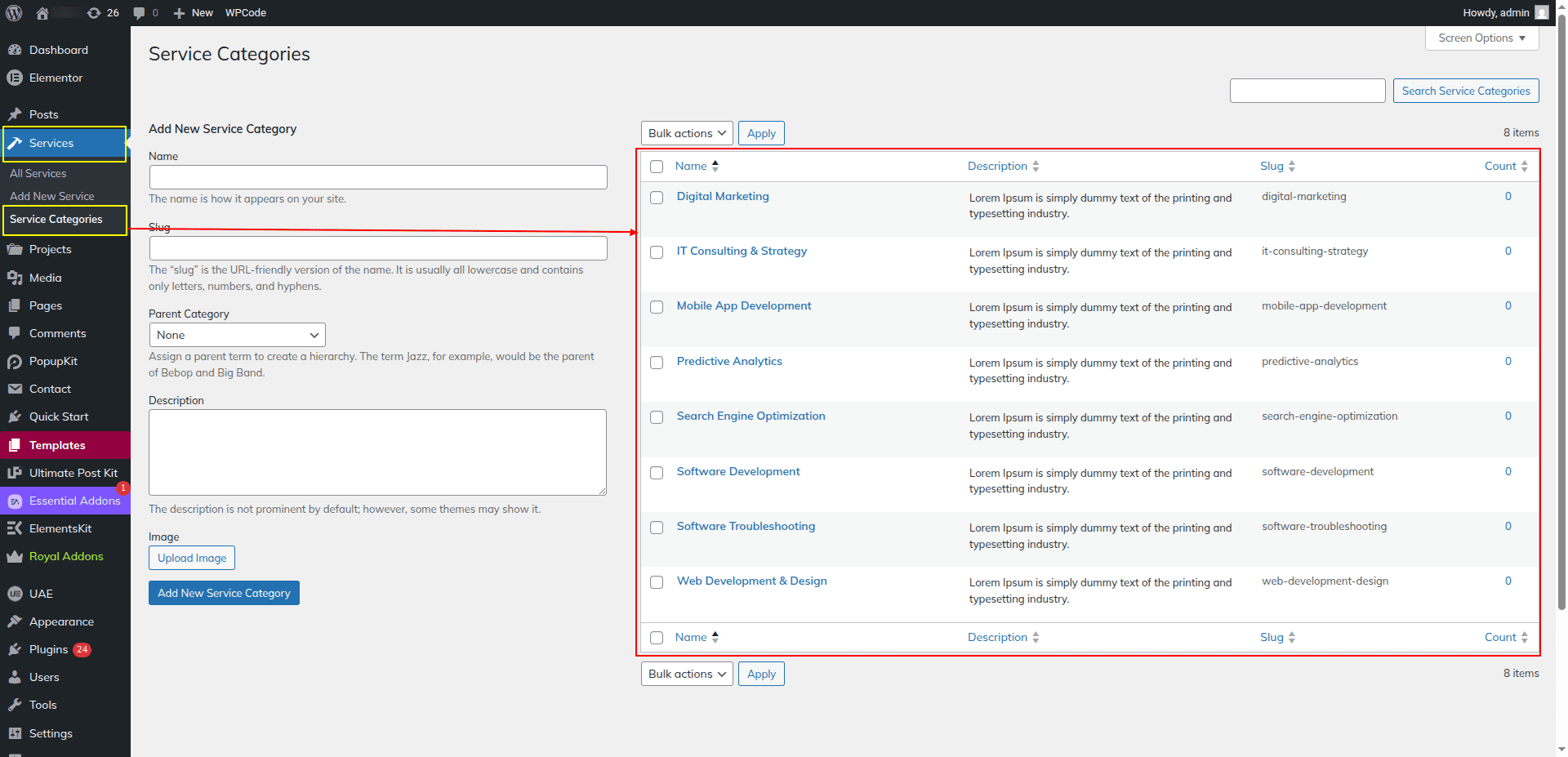Check the Web Development & Design checkbox
The image size is (1568, 757).
point(657,582)
